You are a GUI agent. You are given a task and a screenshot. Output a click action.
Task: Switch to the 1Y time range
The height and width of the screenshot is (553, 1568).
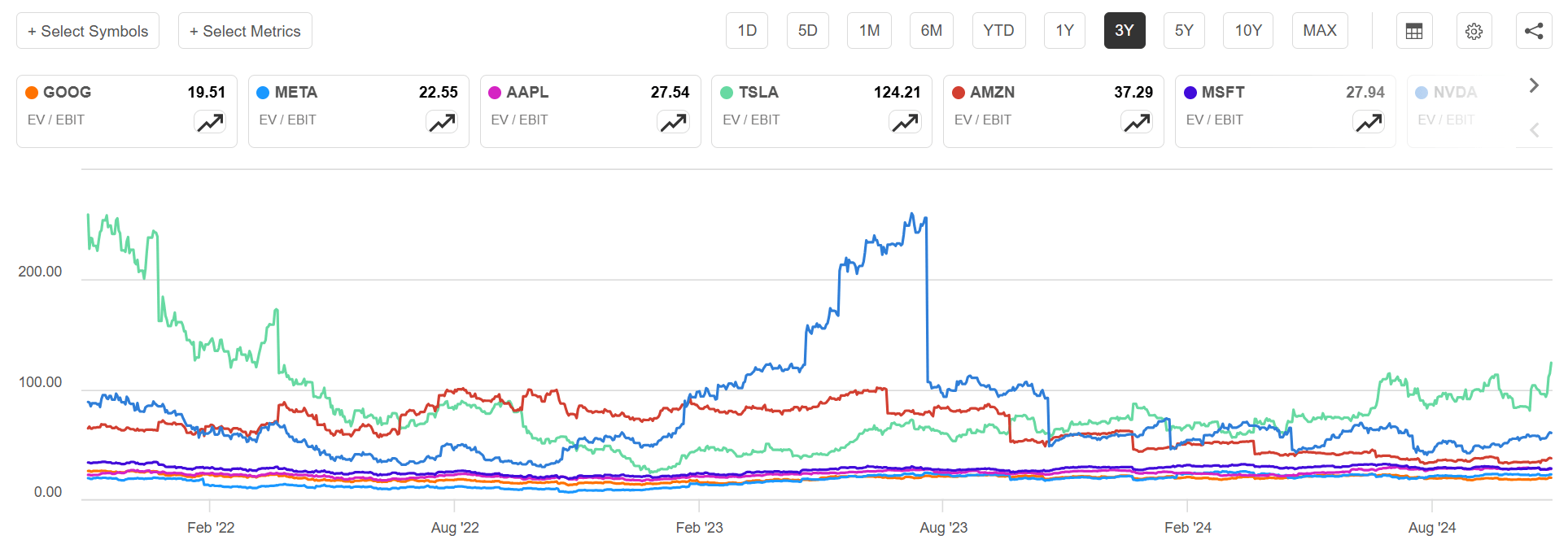[x=1064, y=31]
